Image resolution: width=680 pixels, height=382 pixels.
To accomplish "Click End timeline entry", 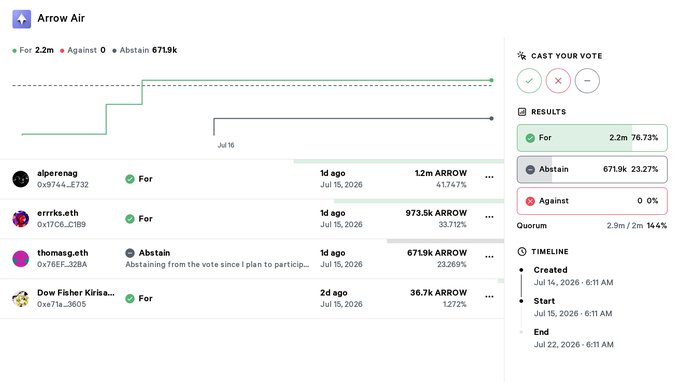I will (x=574, y=338).
